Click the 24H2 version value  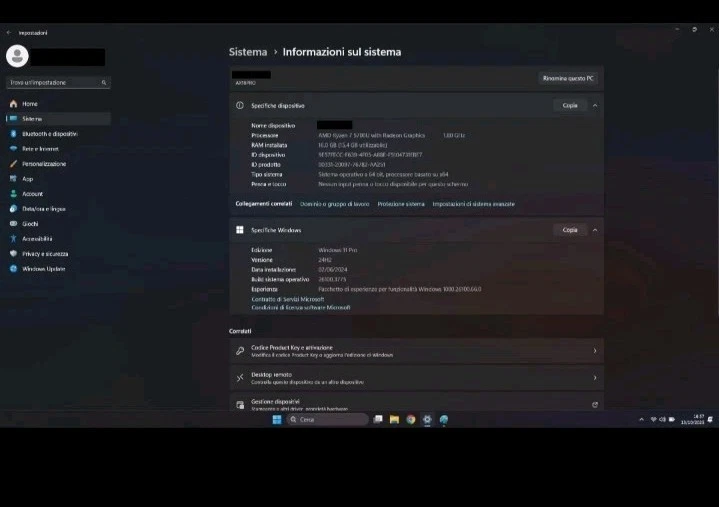[325, 260]
